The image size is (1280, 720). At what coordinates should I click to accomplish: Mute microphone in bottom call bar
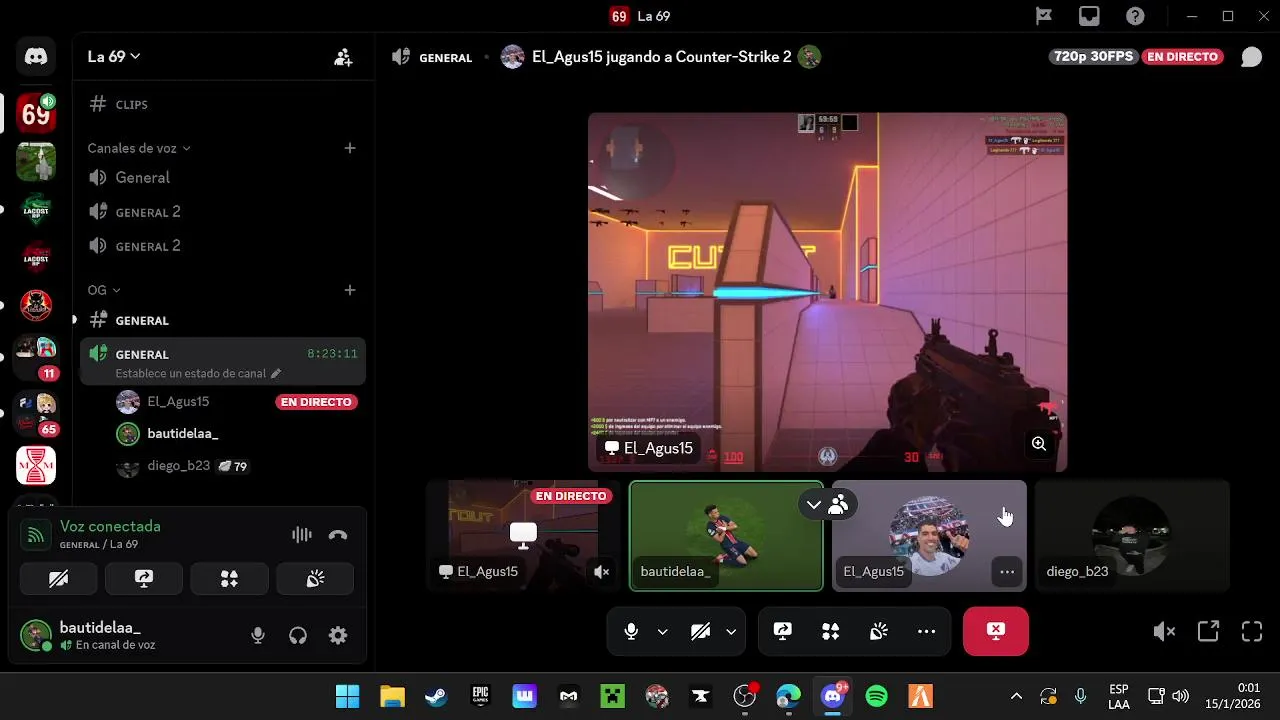(x=631, y=631)
